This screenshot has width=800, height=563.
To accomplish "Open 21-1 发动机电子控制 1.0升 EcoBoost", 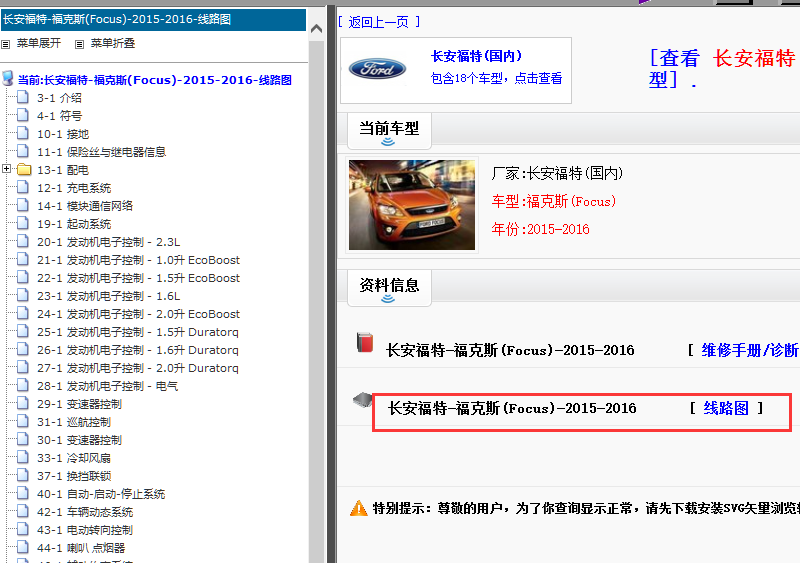I will (138, 260).
